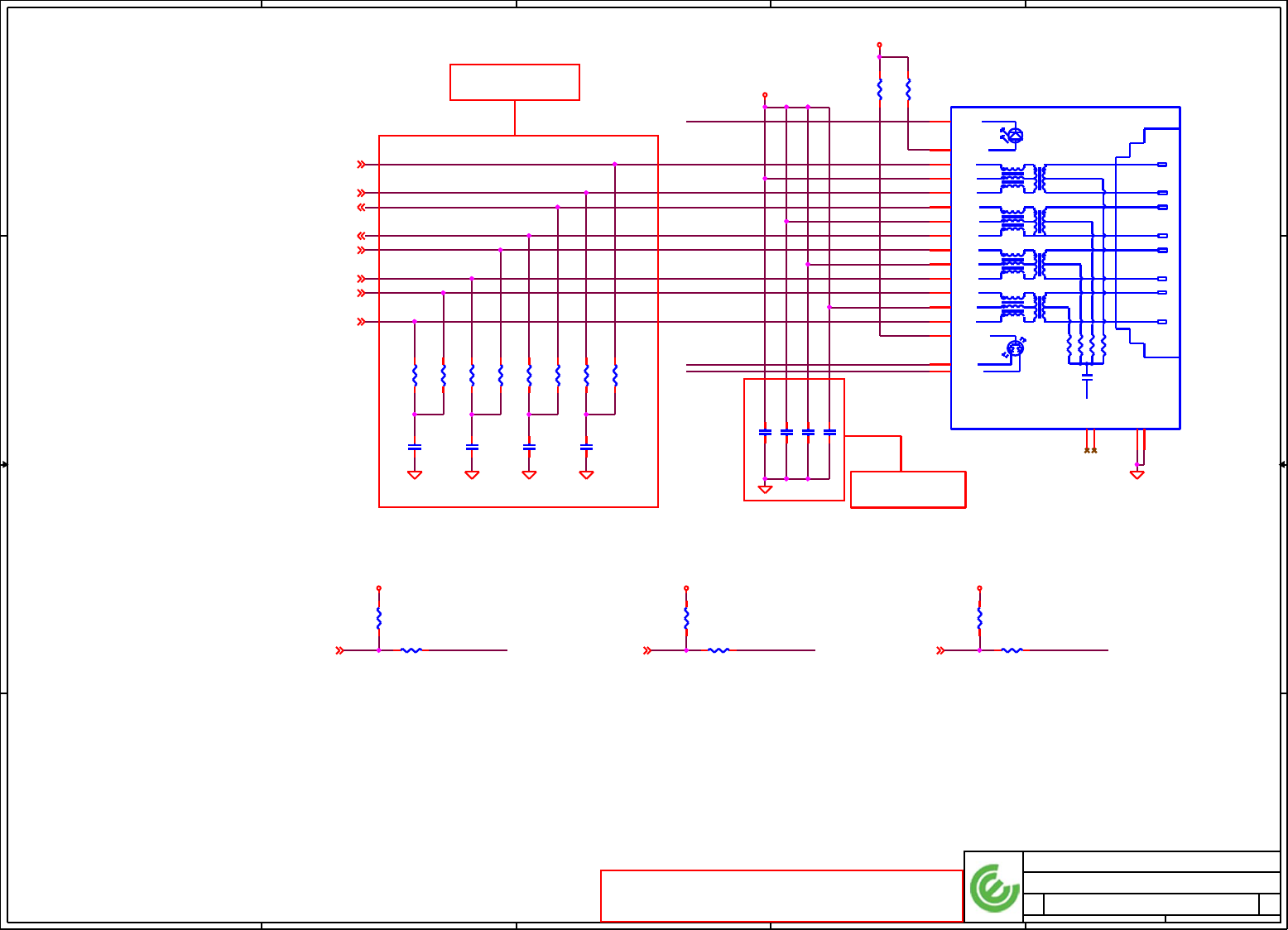The height and width of the screenshot is (930, 1288).
Task: Click the port arrow of the rightmost bottom circuit
Action: (x=940, y=650)
